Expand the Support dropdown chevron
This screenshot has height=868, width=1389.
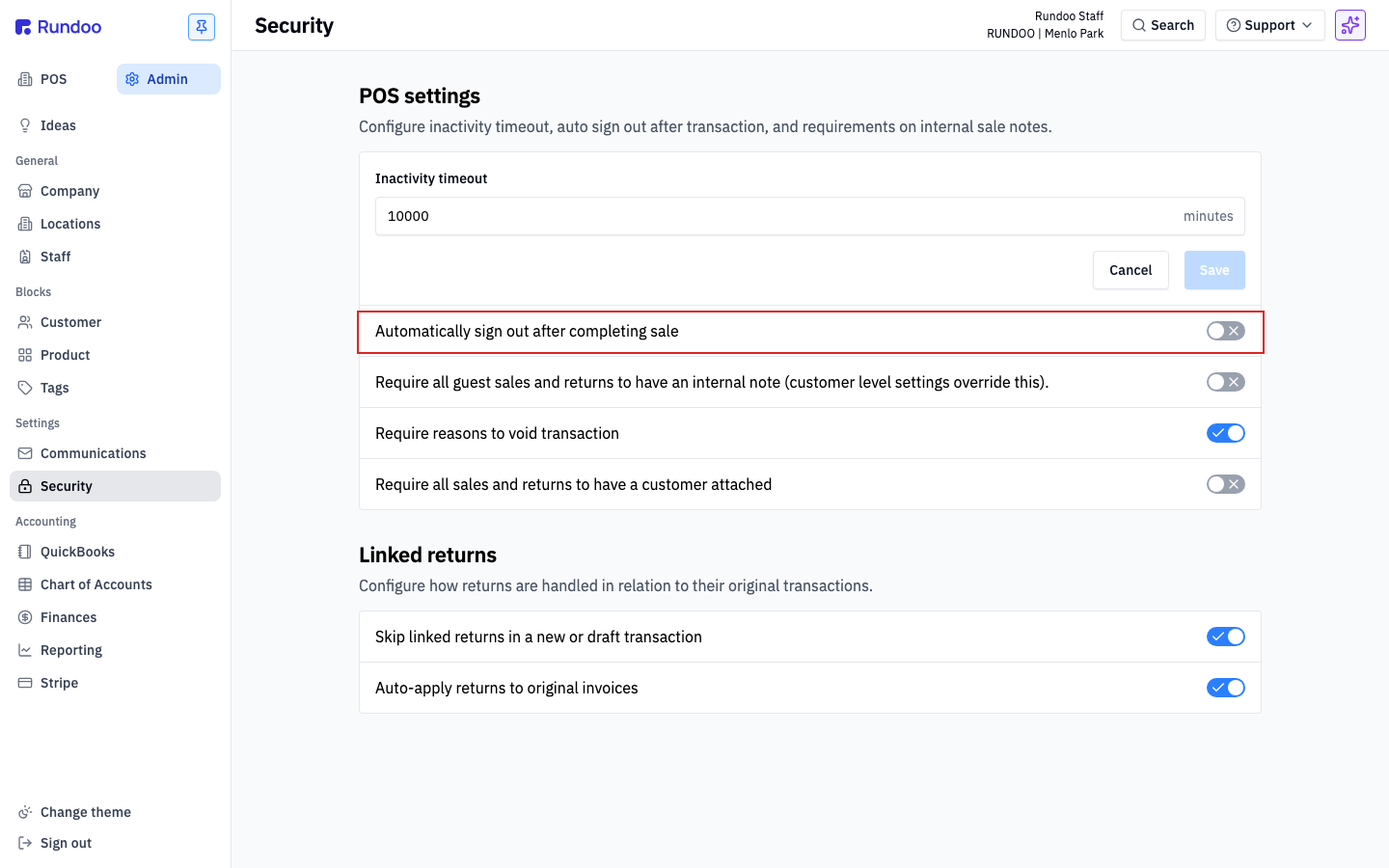pyautogui.click(x=1307, y=25)
